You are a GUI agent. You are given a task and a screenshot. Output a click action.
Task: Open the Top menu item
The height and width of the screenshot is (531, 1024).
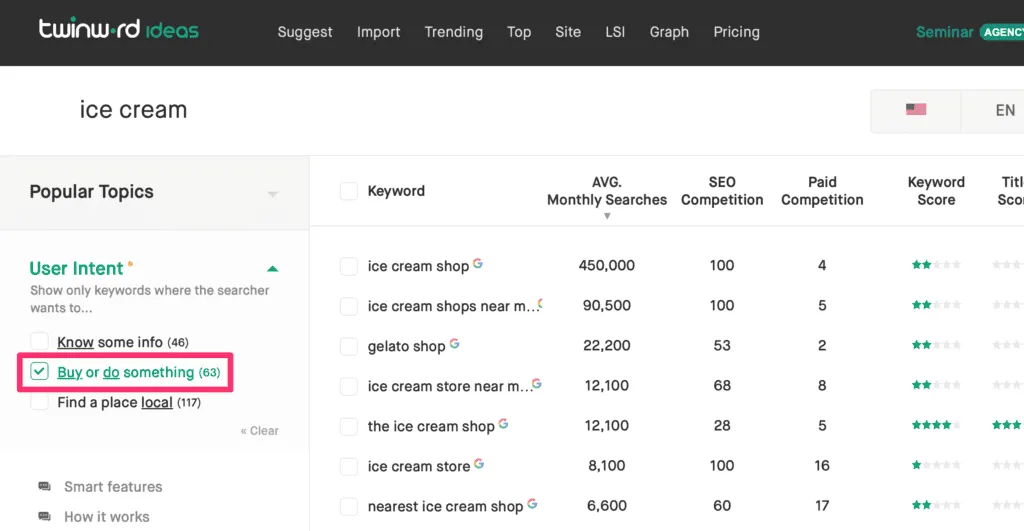click(519, 32)
